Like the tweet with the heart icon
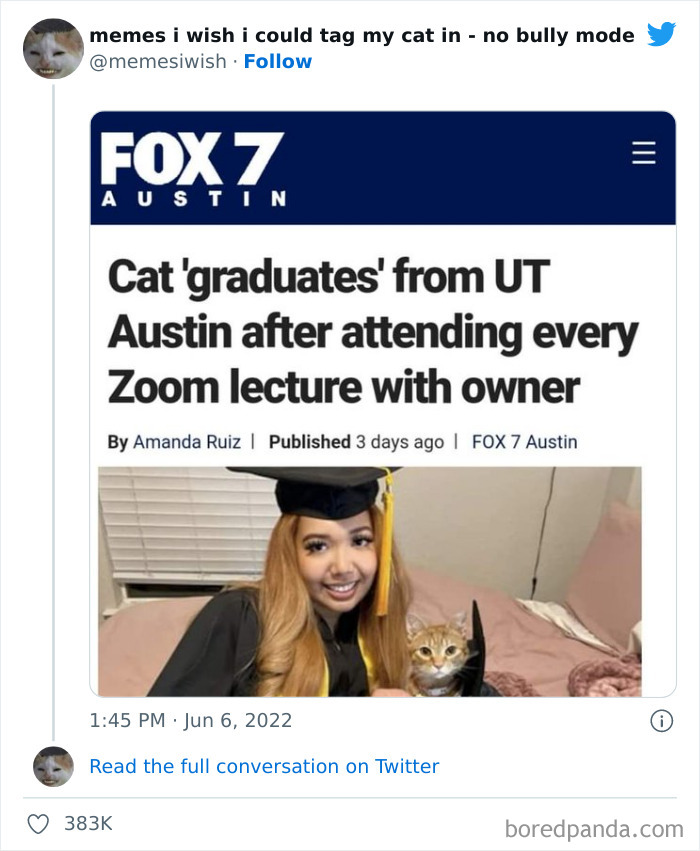 click(38, 822)
